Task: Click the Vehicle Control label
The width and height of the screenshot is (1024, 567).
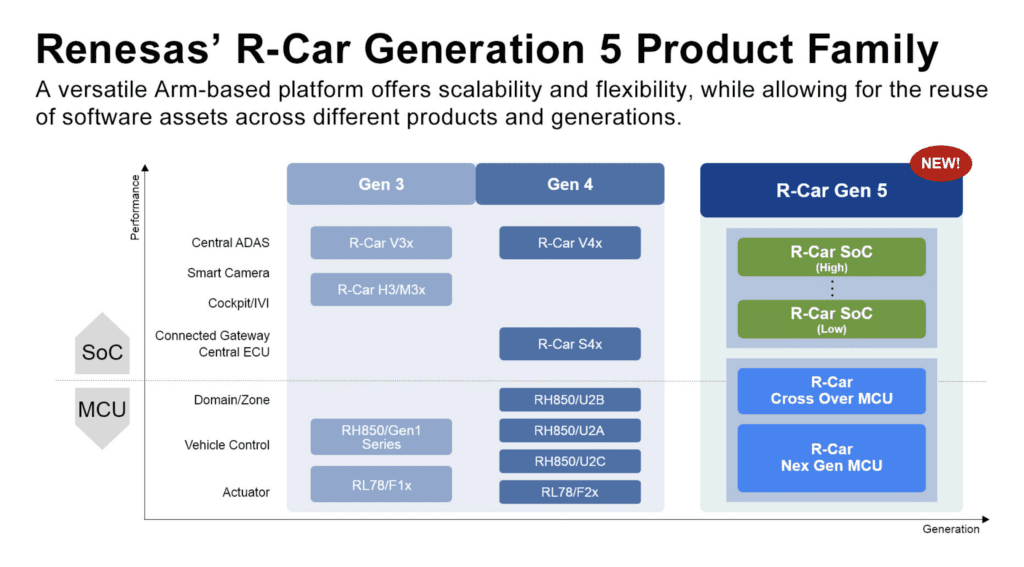Action: (227, 446)
